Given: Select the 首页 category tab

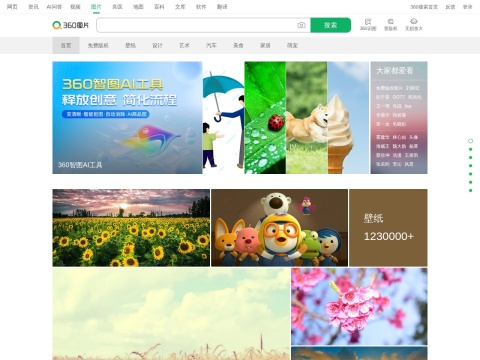Looking at the screenshot, I should tap(66, 45).
